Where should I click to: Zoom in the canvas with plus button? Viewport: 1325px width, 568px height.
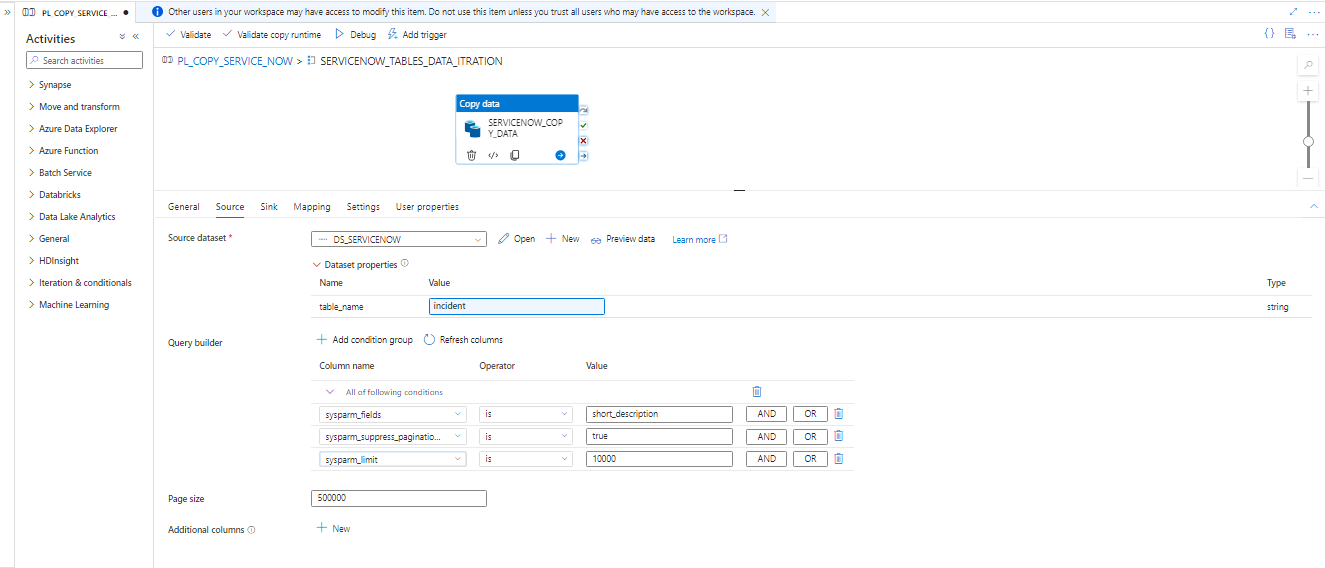[x=1308, y=91]
